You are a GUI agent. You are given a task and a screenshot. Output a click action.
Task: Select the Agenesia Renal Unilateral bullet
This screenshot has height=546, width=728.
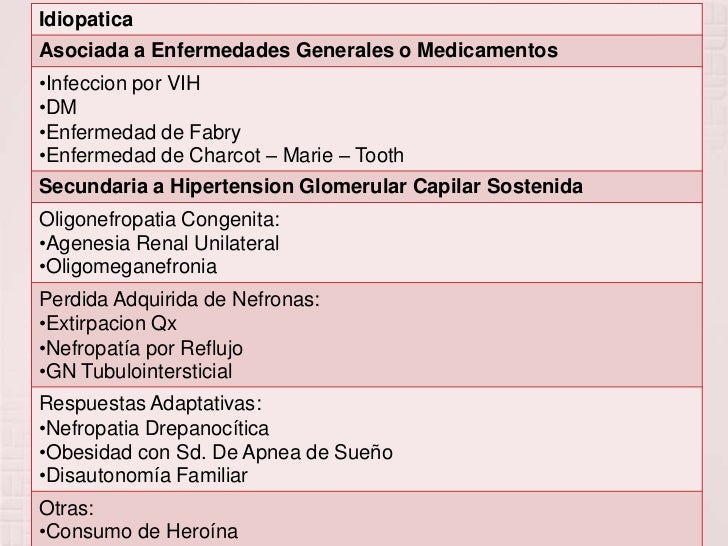click(159, 243)
